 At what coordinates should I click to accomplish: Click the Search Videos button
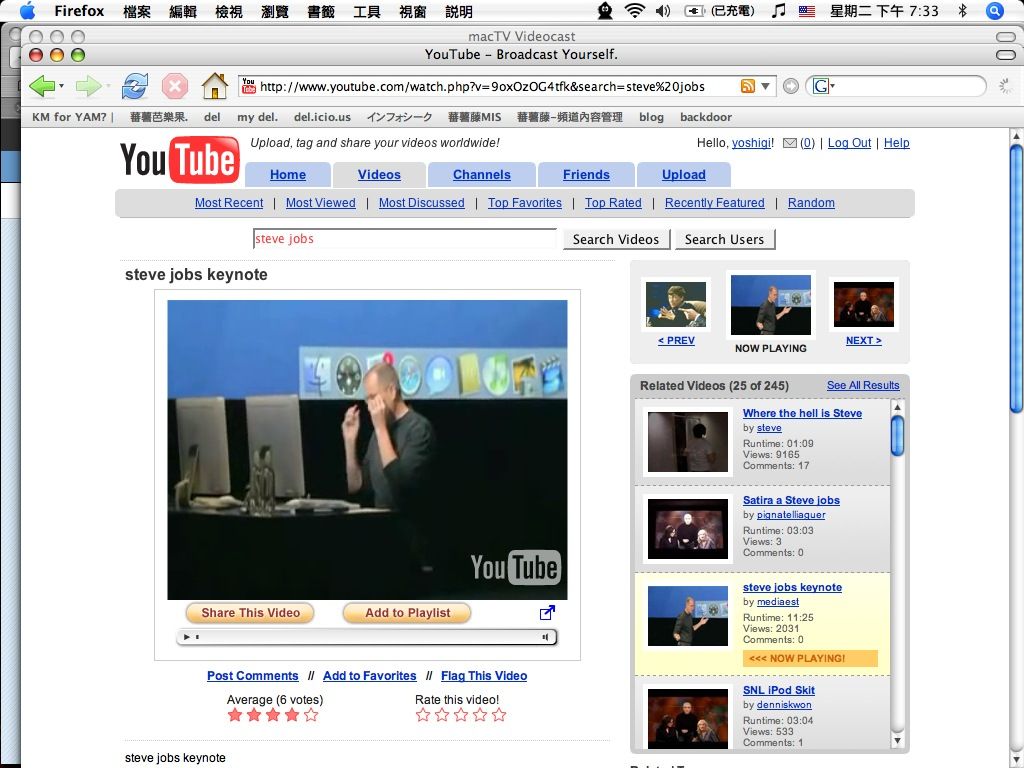pos(616,239)
